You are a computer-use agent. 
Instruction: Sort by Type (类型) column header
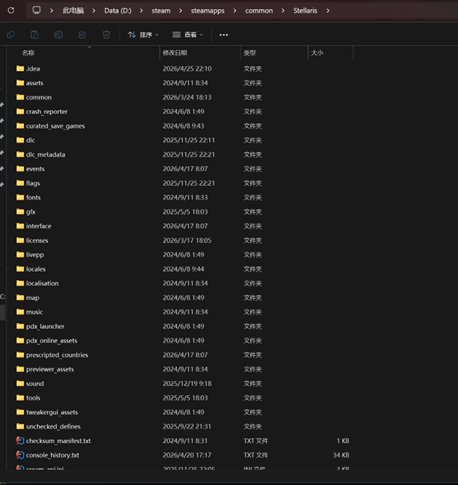point(250,53)
